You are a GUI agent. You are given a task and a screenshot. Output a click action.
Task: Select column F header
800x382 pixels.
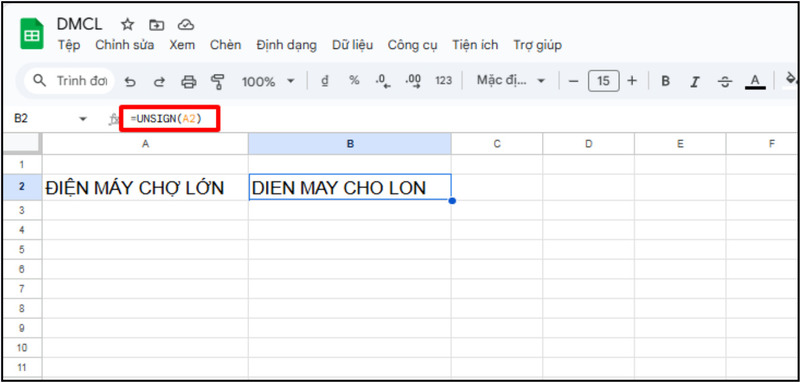click(763, 144)
